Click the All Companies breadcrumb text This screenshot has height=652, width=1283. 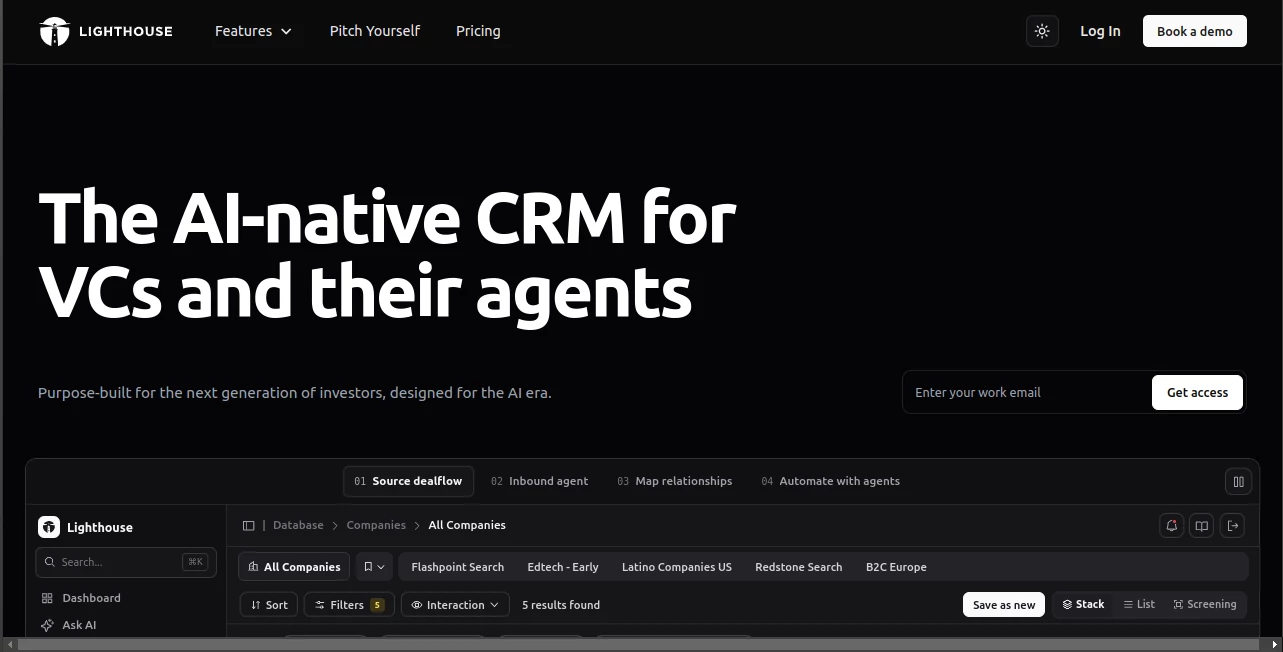(x=467, y=525)
